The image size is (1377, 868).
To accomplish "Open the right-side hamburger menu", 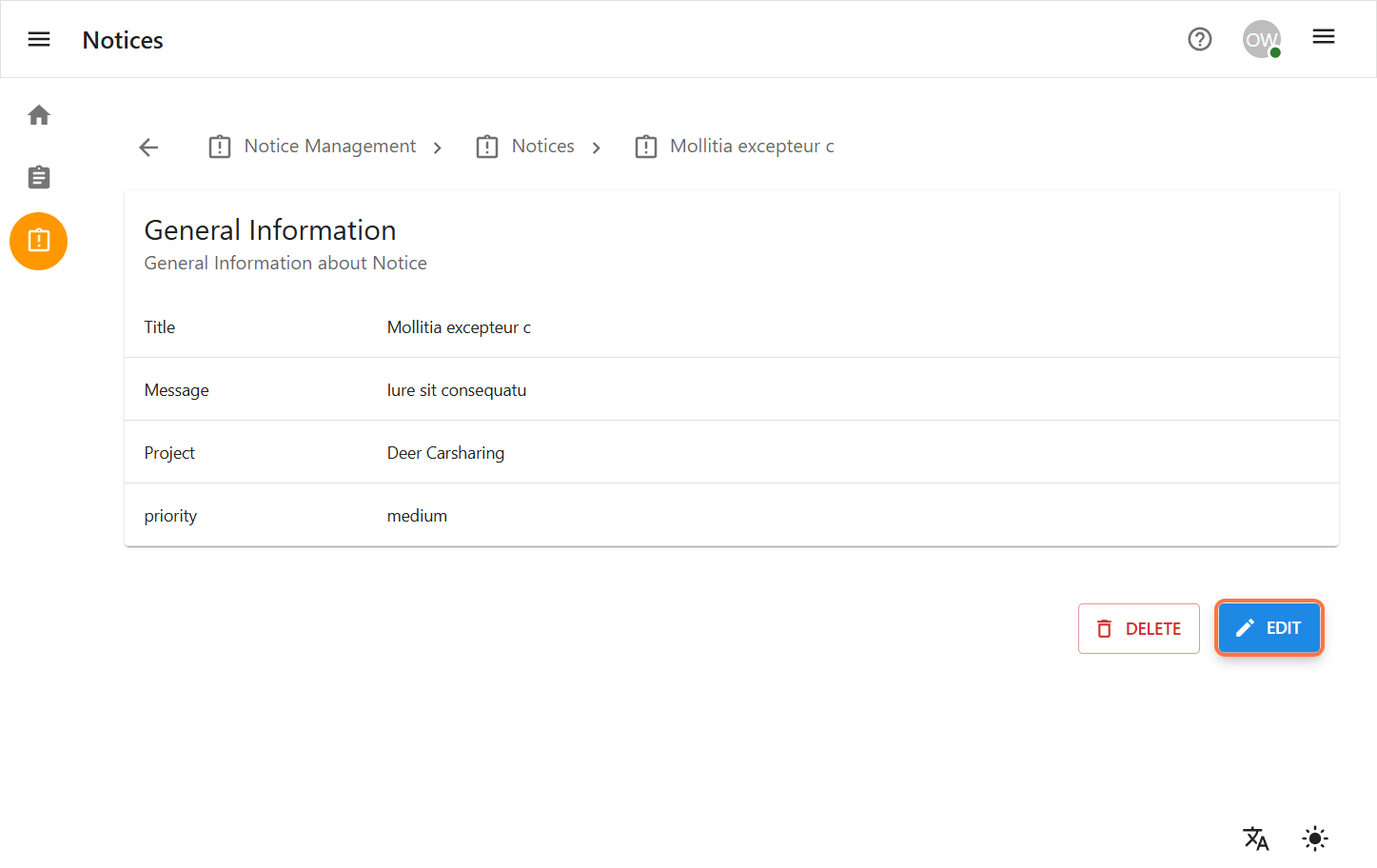I will tap(1323, 37).
